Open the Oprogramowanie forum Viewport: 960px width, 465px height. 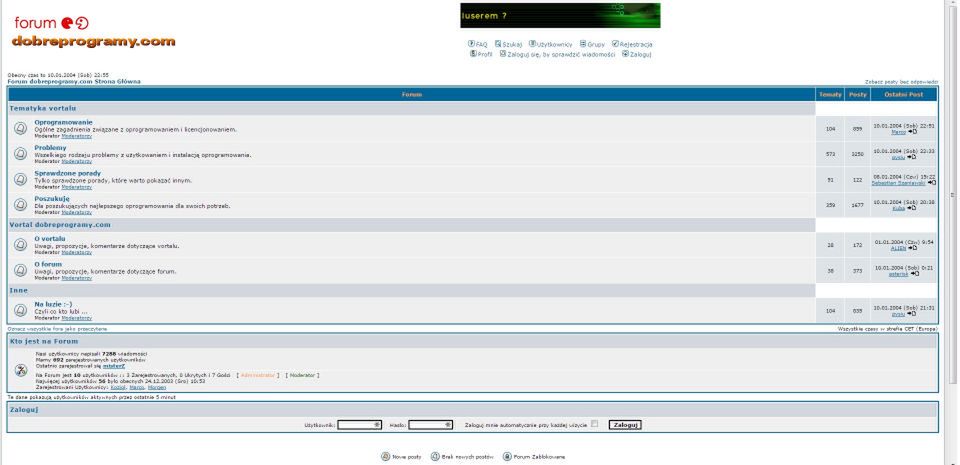coord(64,122)
